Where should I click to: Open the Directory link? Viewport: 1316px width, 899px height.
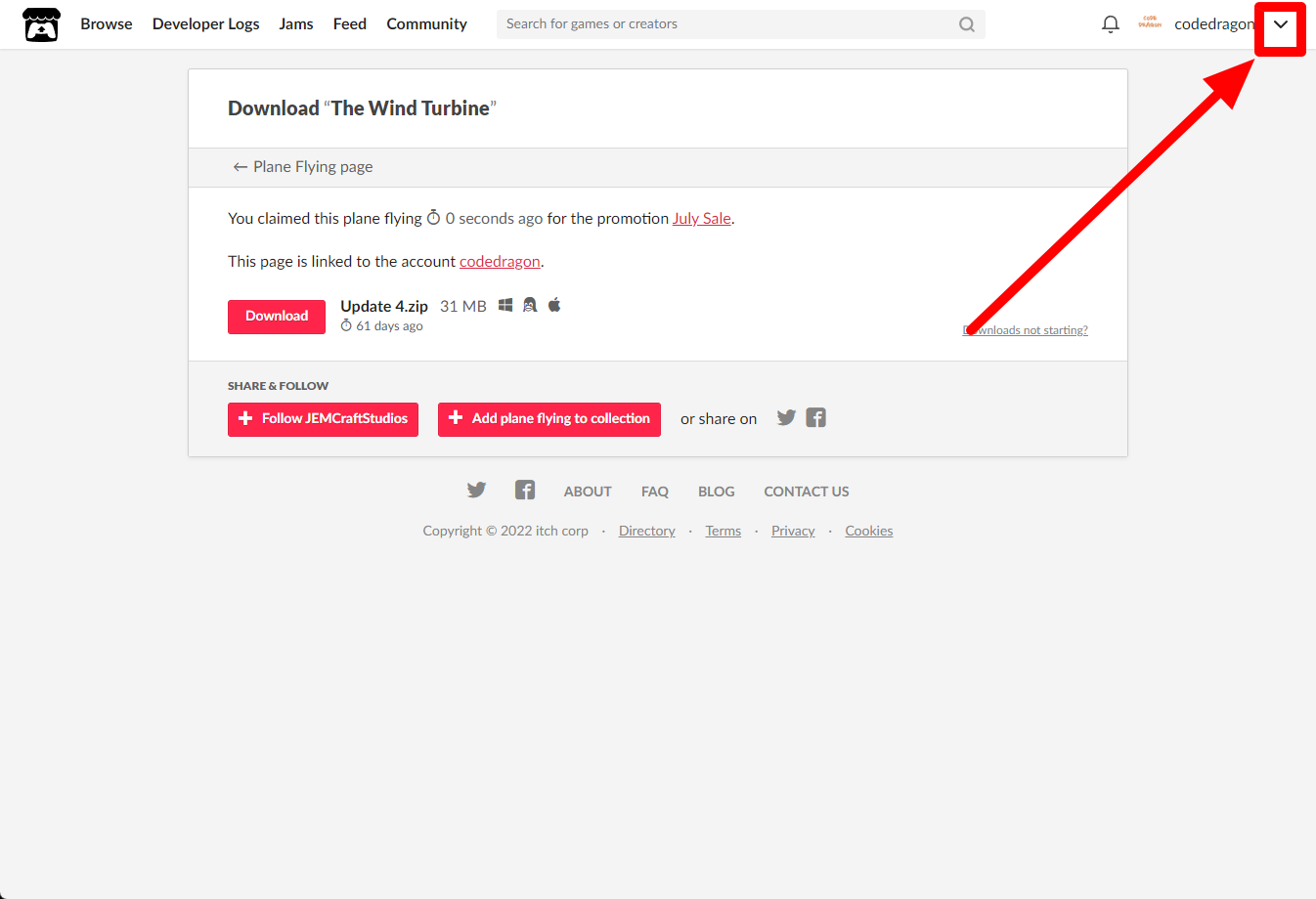(x=647, y=532)
